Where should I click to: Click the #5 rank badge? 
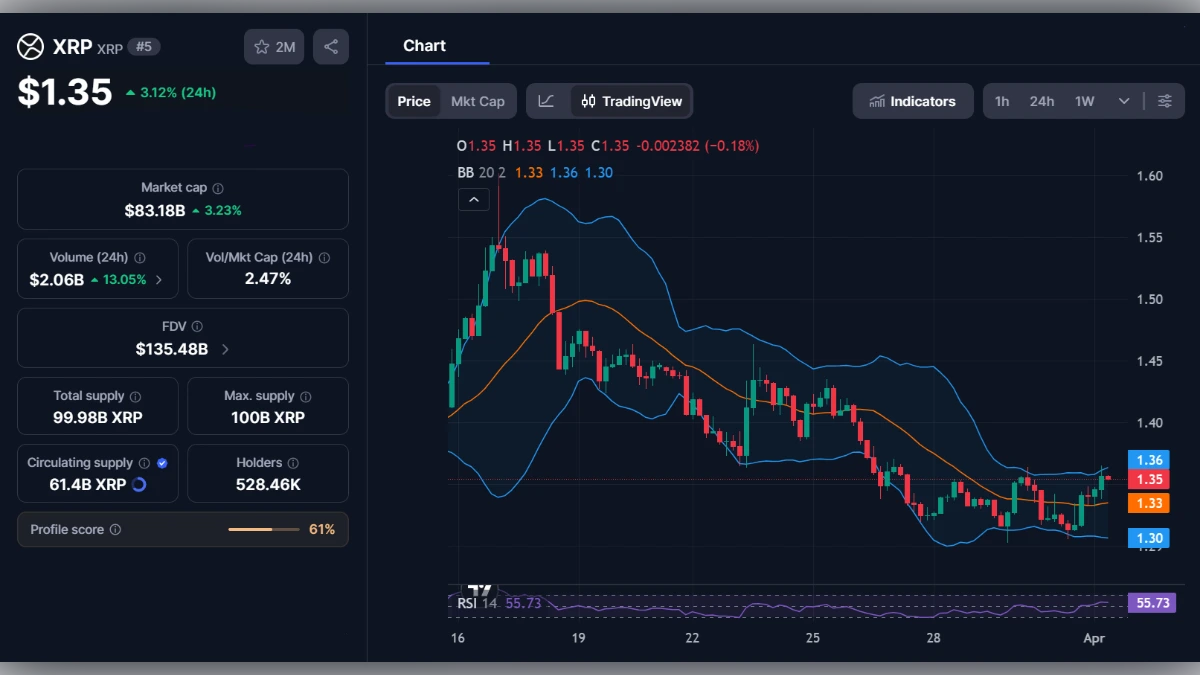point(143,46)
